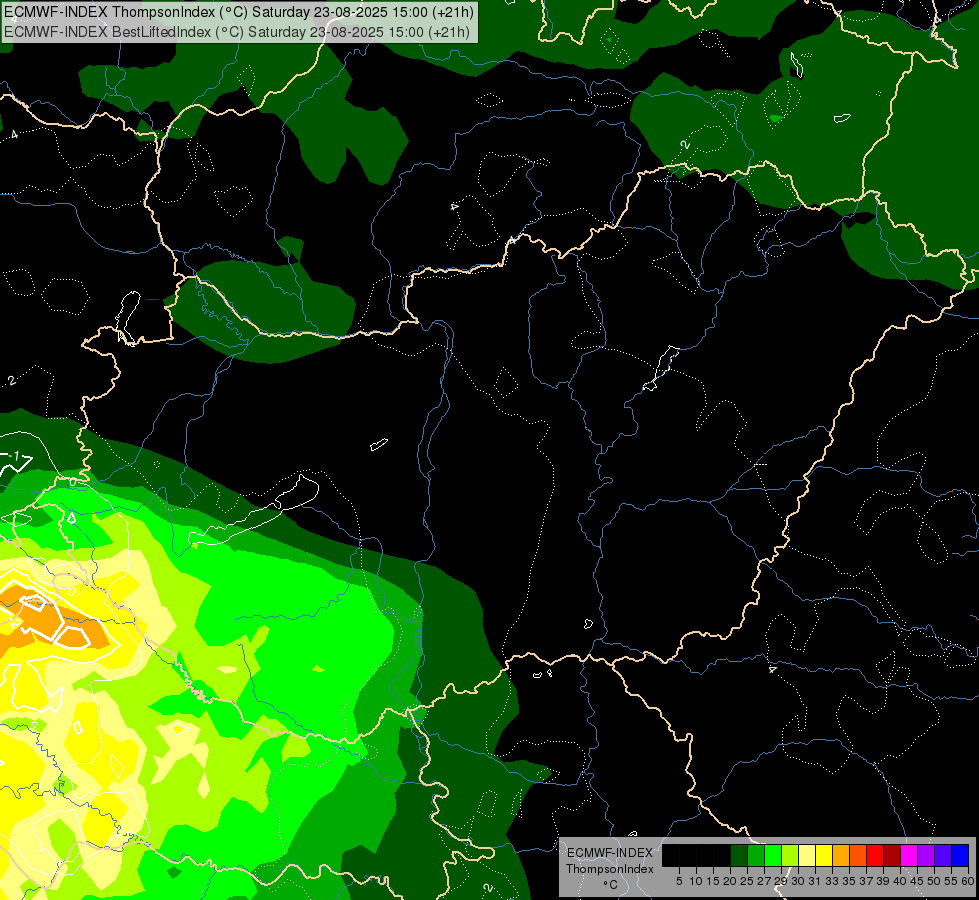Click legend tick label '25'
The image size is (979, 900).
tap(747, 881)
